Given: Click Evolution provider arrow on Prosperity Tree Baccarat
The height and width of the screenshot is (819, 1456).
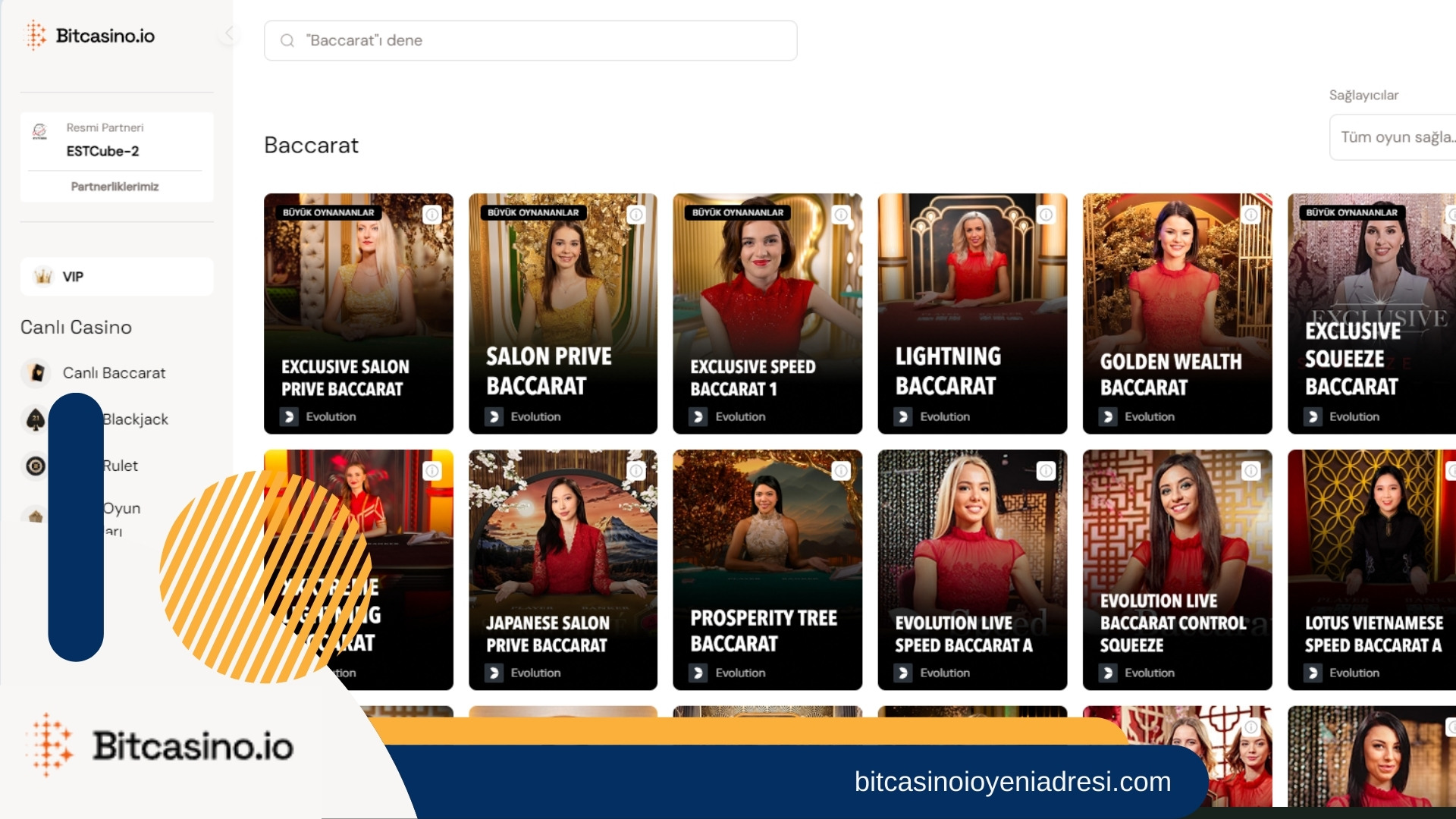Looking at the screenshot, I should [x=698, y=673].
